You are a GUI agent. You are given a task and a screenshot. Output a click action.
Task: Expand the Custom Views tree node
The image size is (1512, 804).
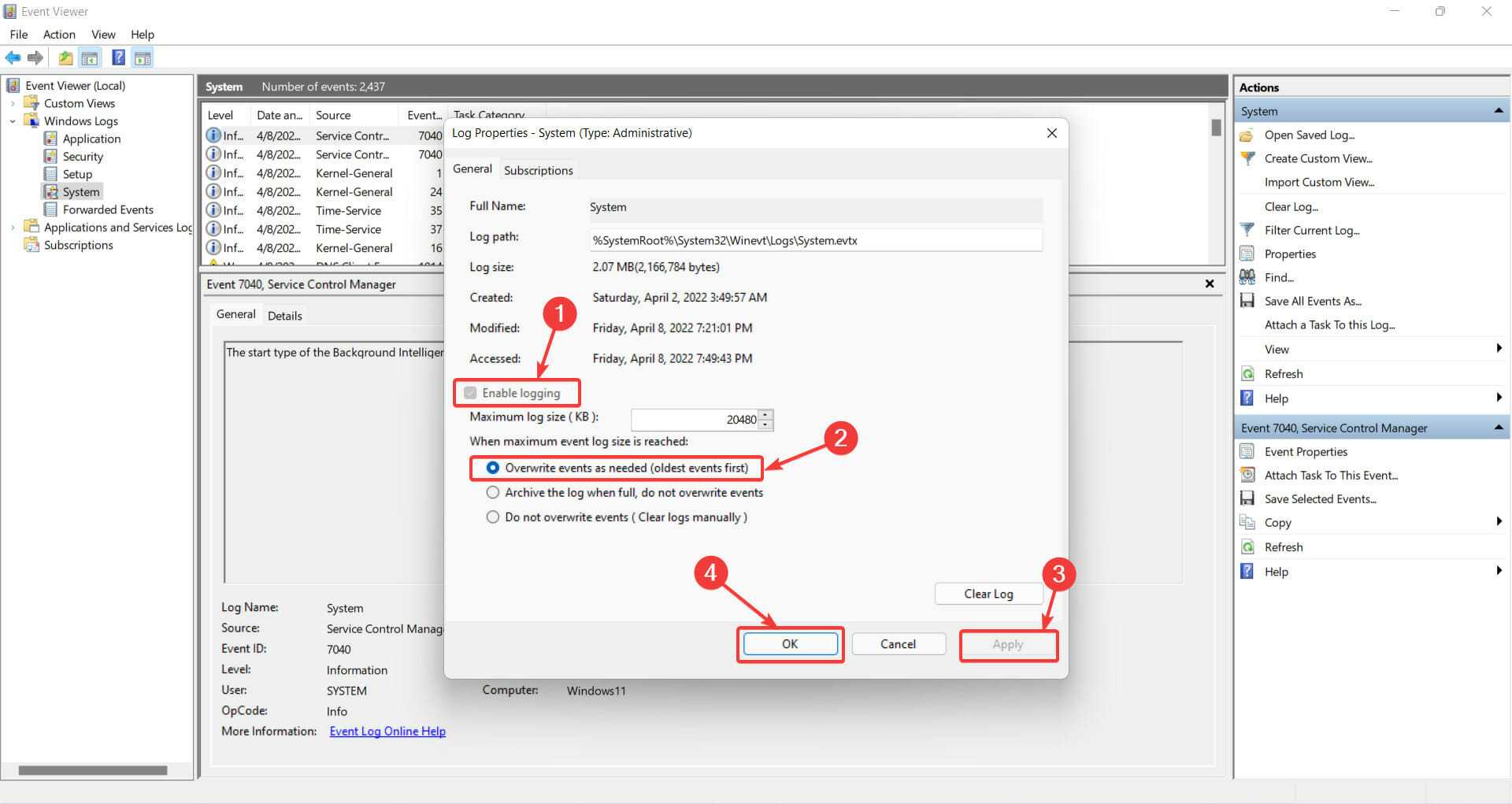coord(13,103)
